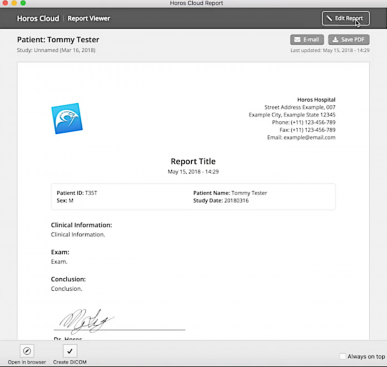Click the Edit Report button
Screen dimensions: 387x367
[x=346, y=19]
